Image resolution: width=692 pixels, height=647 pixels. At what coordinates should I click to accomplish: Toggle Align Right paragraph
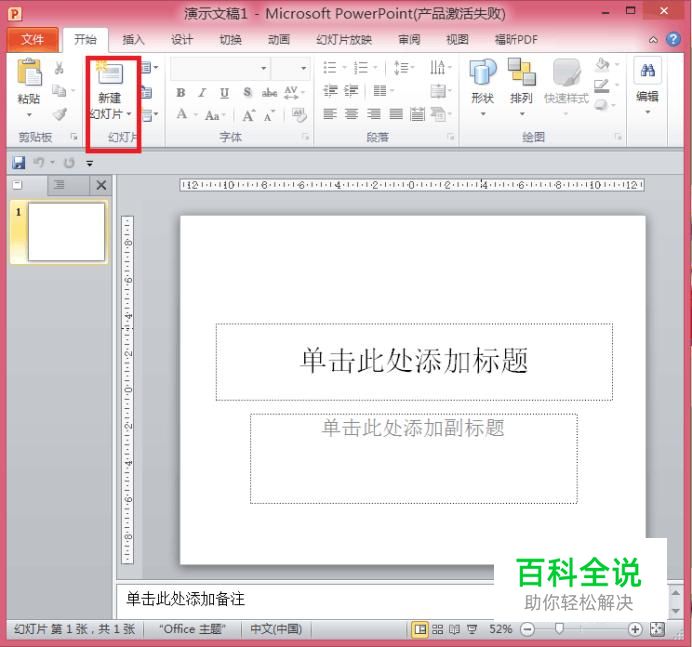pos(373,114)
